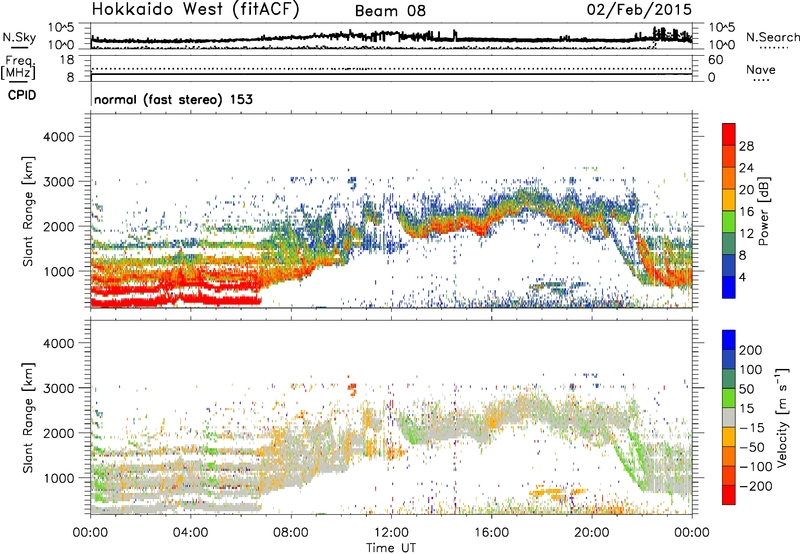Image resolution: width=800 pixels, height=554 pixels.
Task: Select the gray Velocity segment between 15 and -15
Action: coord(729,417)
